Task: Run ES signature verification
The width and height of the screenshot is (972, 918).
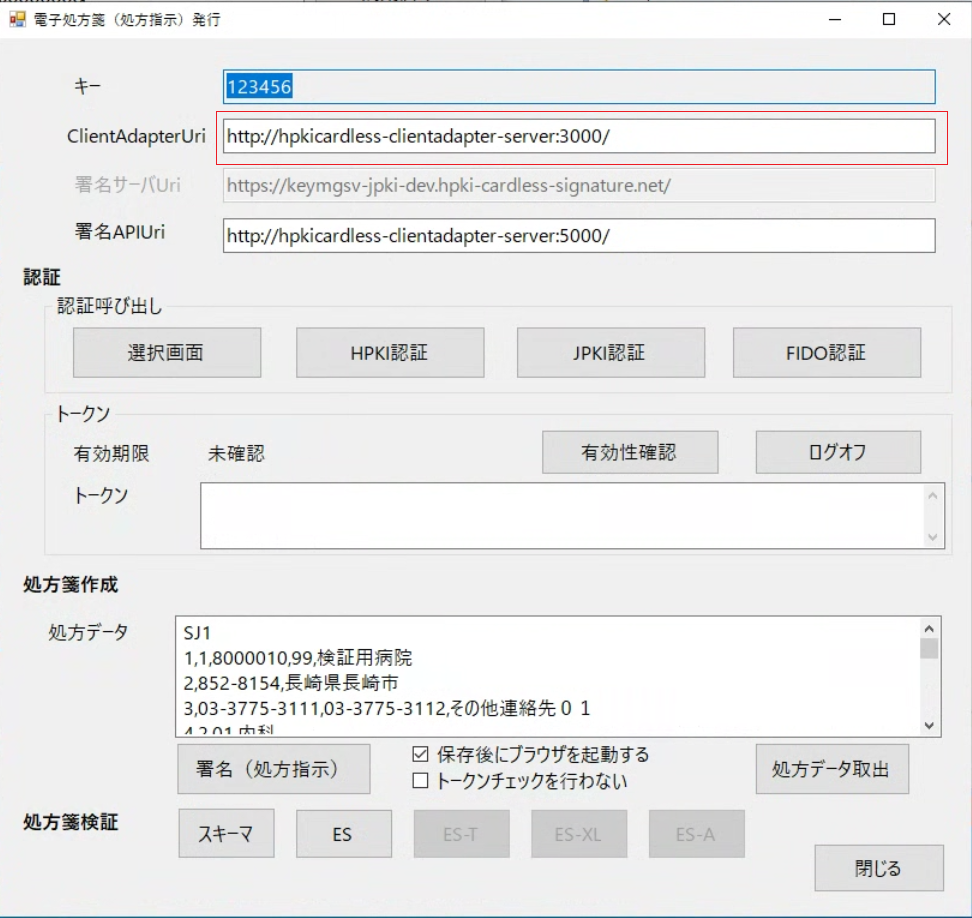Action: coord(343,834)
